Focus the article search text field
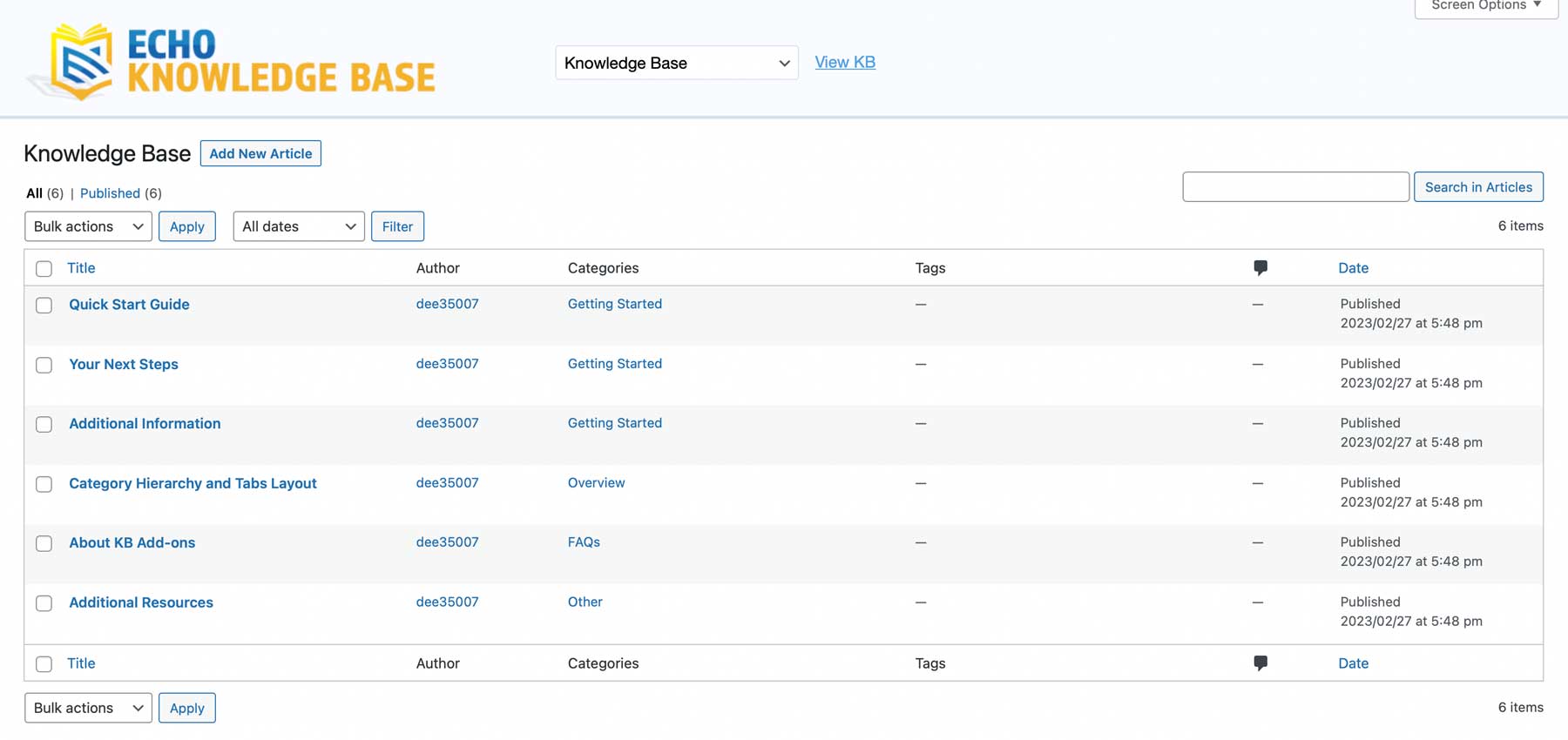Screen dimensions: 1568x740 point(1294,187)
